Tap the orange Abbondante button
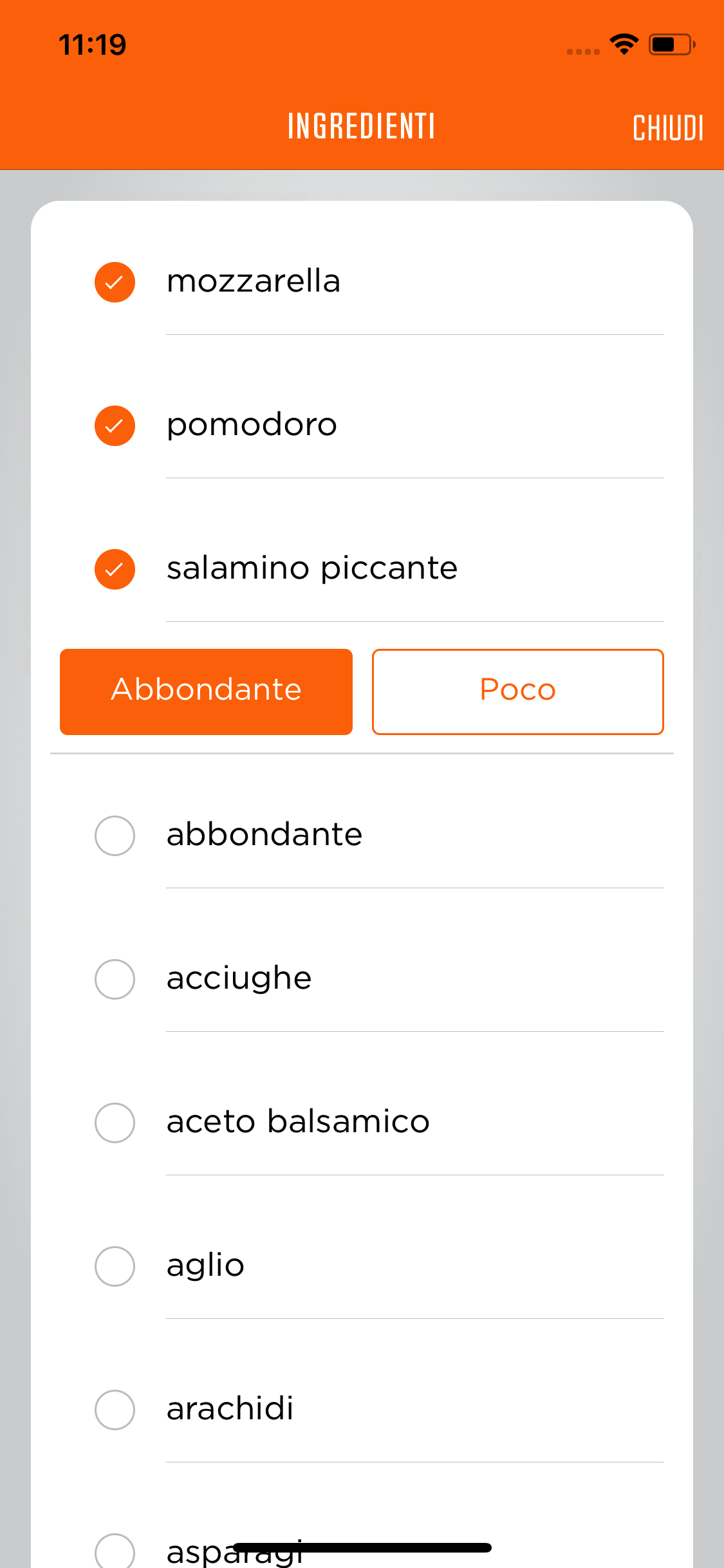The image size is (724, 1568). tap(206, 691)
